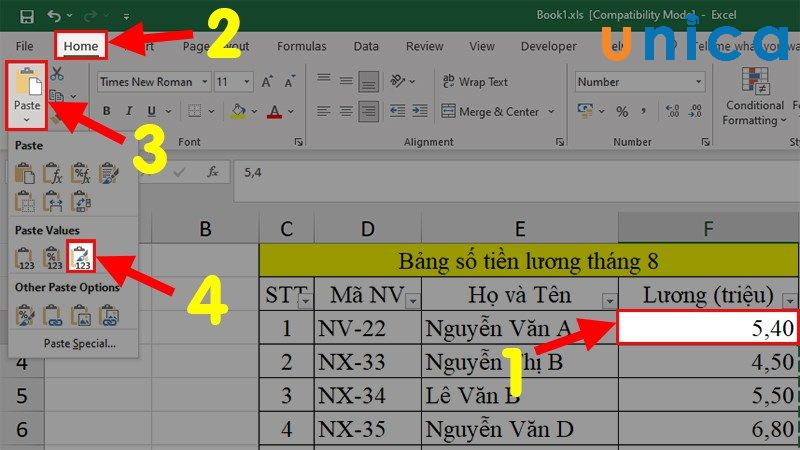
Task: Switch to the Formulas tab
Action: 302,46
